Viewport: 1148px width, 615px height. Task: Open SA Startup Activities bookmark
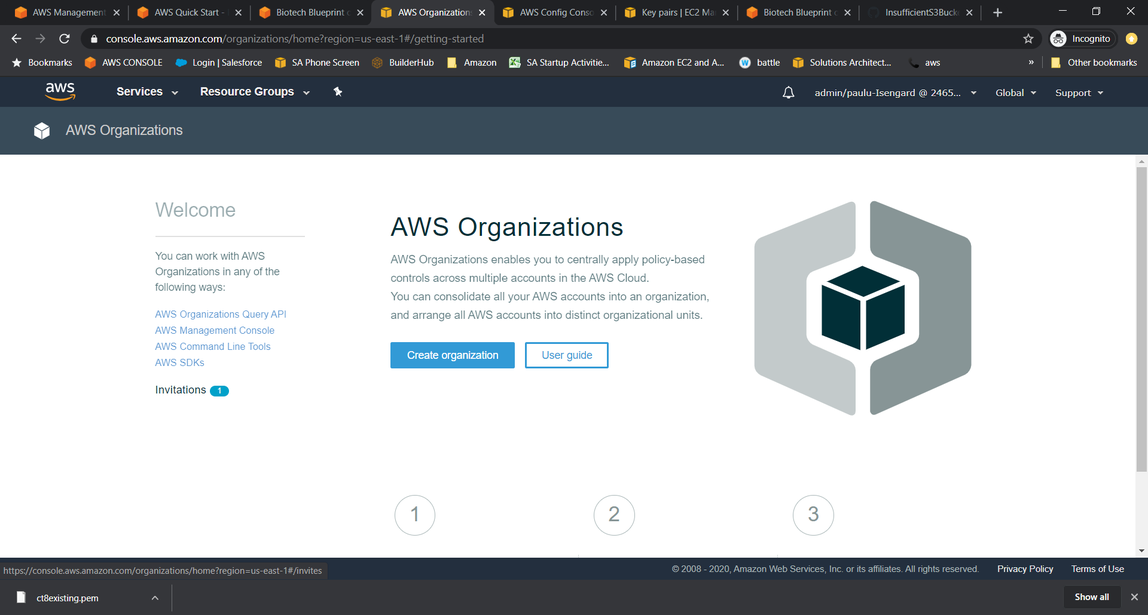click(x=559, y=63)
